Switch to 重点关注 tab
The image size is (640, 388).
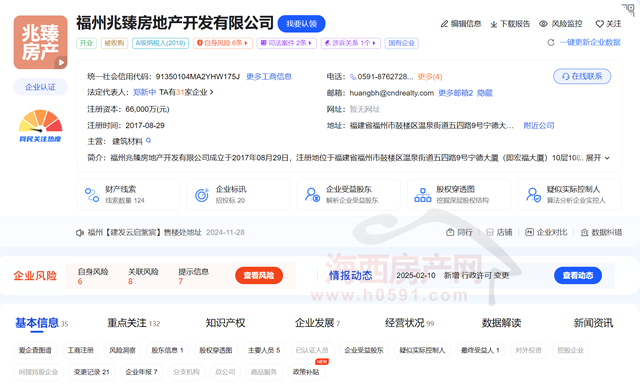click(133, 323)
